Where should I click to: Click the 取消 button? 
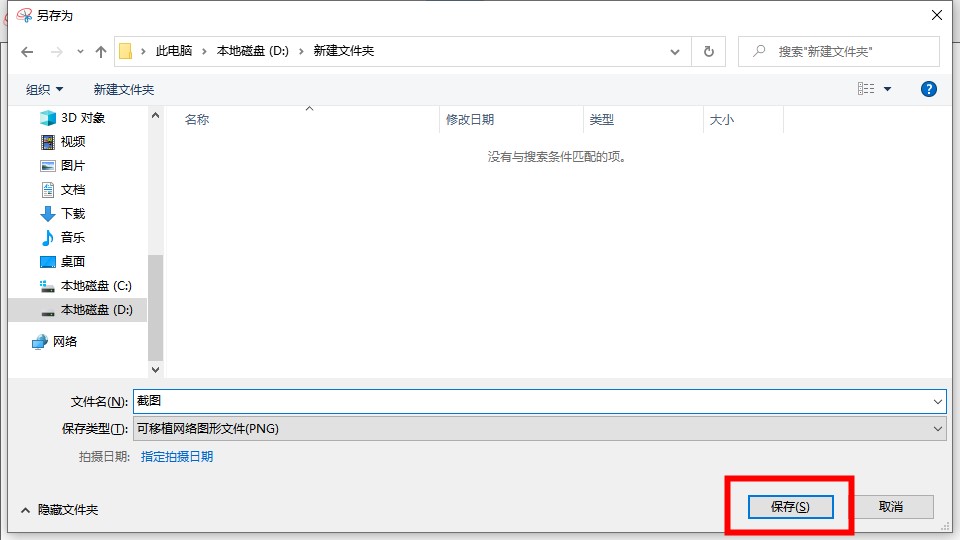(x=890, y=507)
